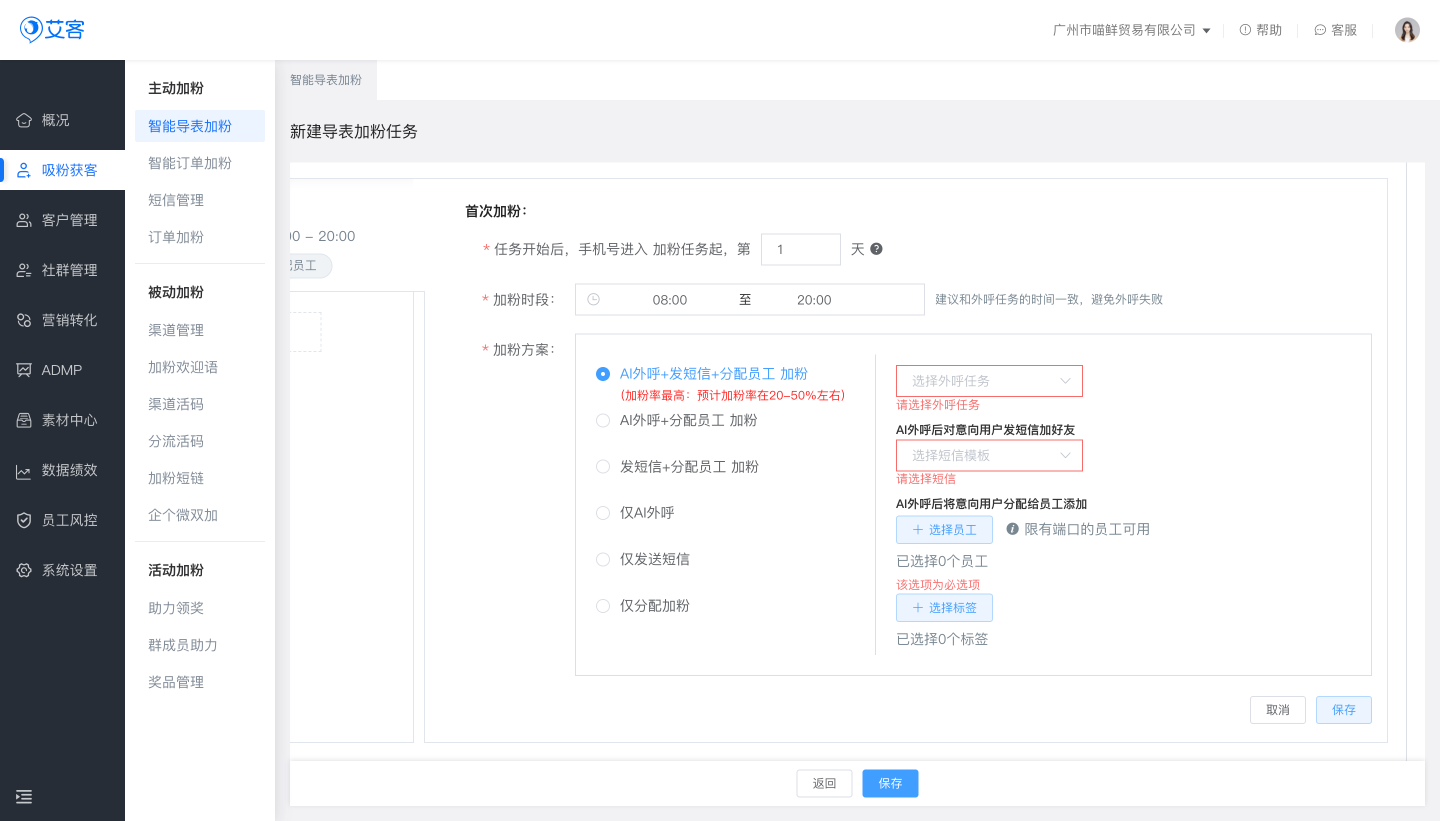This screenshot has width=1440, height=821.
Task: Click the solid blue 保存 beside 返回
Action: tap(890, 784)
